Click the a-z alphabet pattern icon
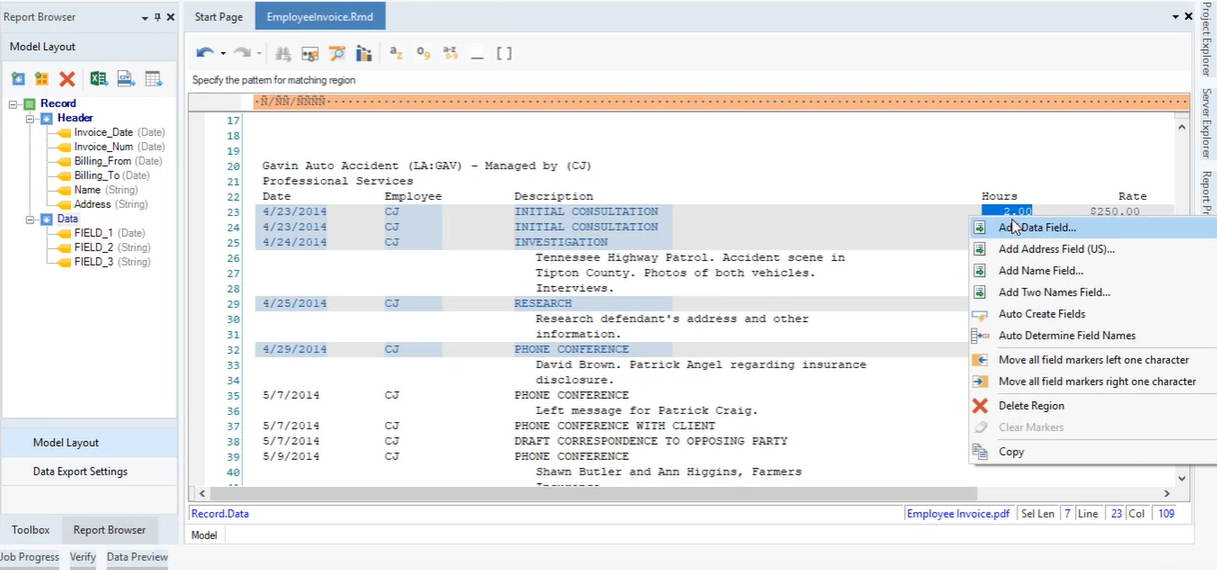 coord(396,54)
